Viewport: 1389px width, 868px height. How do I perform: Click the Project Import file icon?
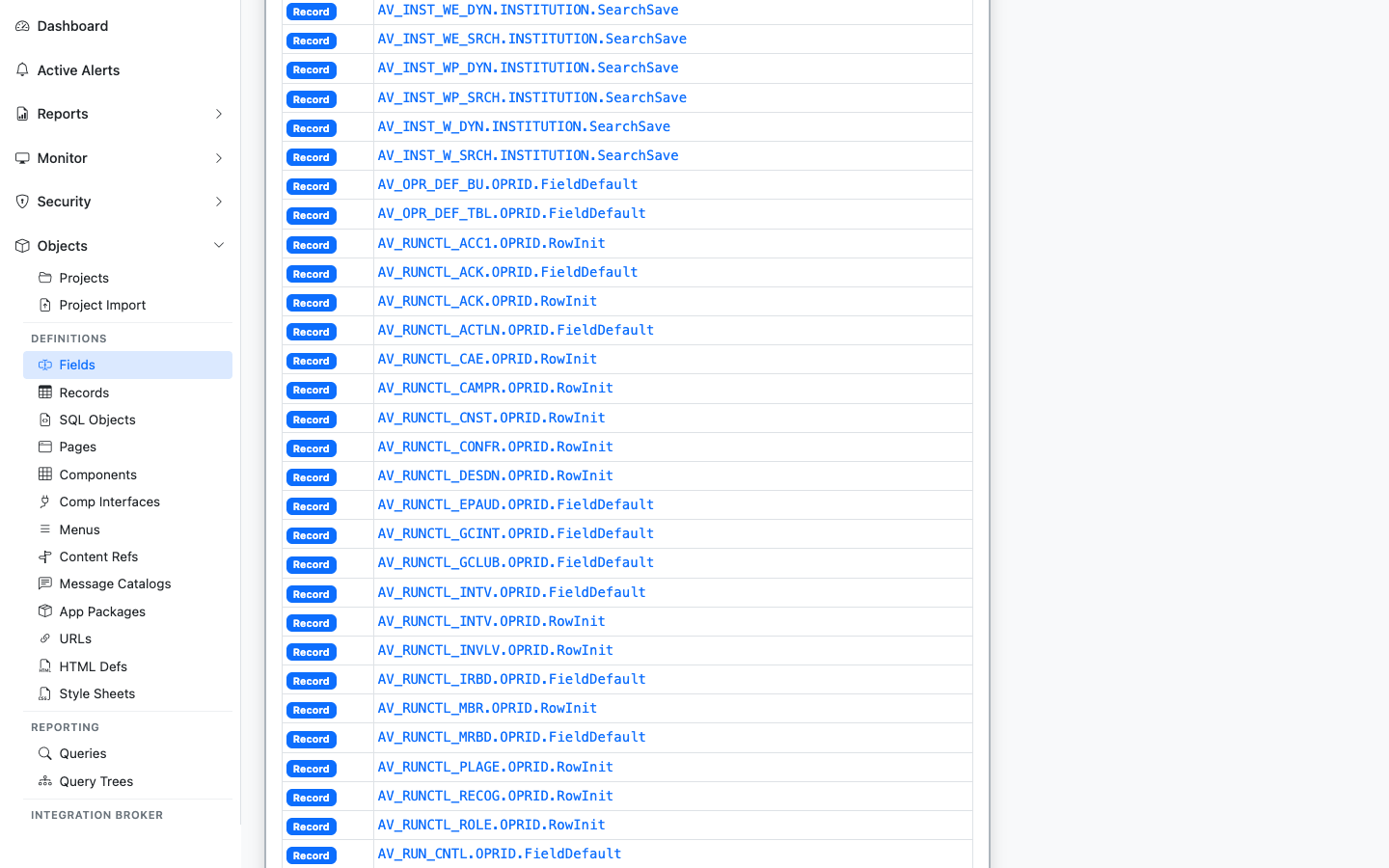45,305
